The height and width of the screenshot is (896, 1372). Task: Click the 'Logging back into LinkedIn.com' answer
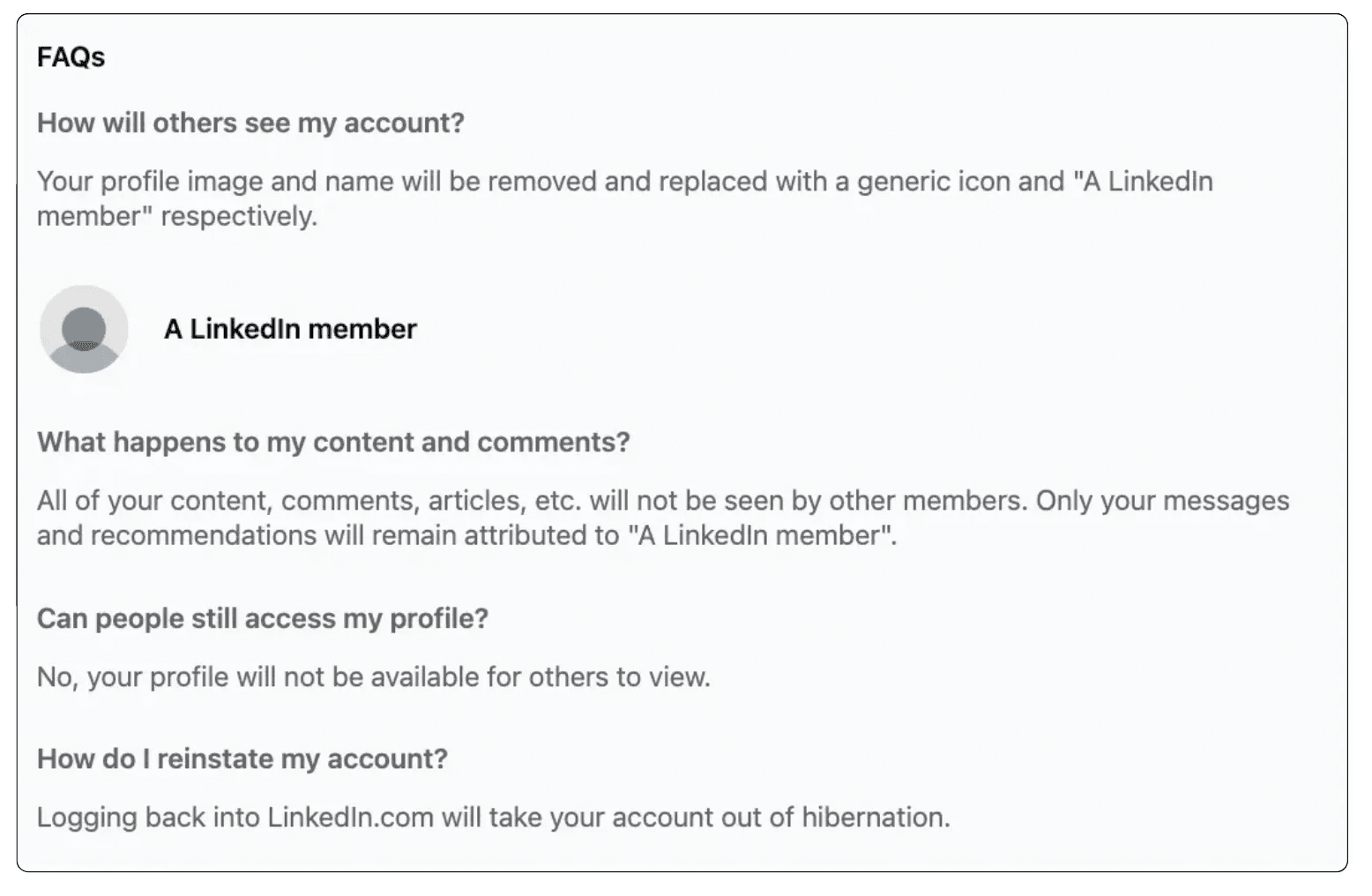494,818
